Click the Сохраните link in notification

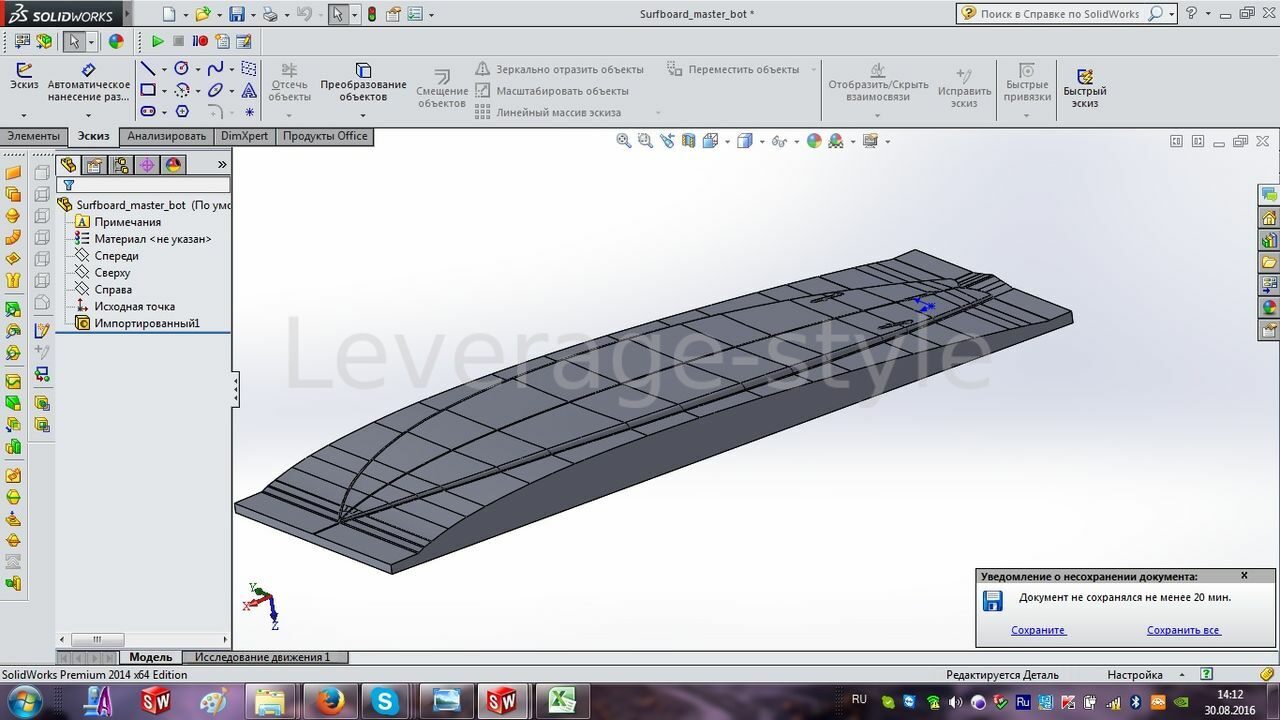point(1038,630)
